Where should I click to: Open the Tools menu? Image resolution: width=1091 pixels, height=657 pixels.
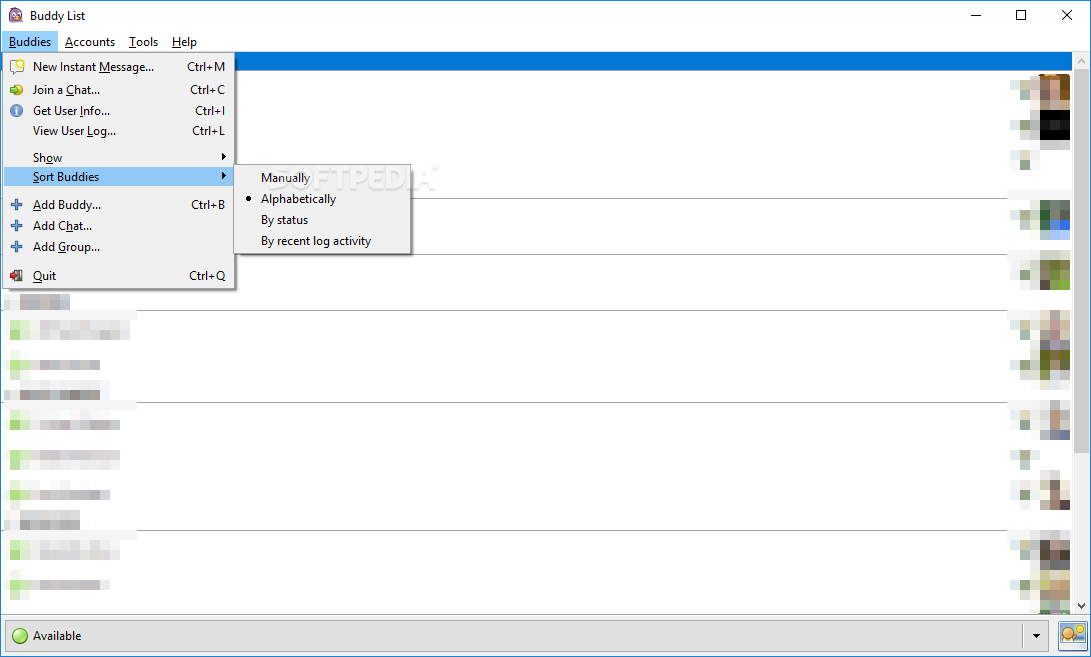143,42
